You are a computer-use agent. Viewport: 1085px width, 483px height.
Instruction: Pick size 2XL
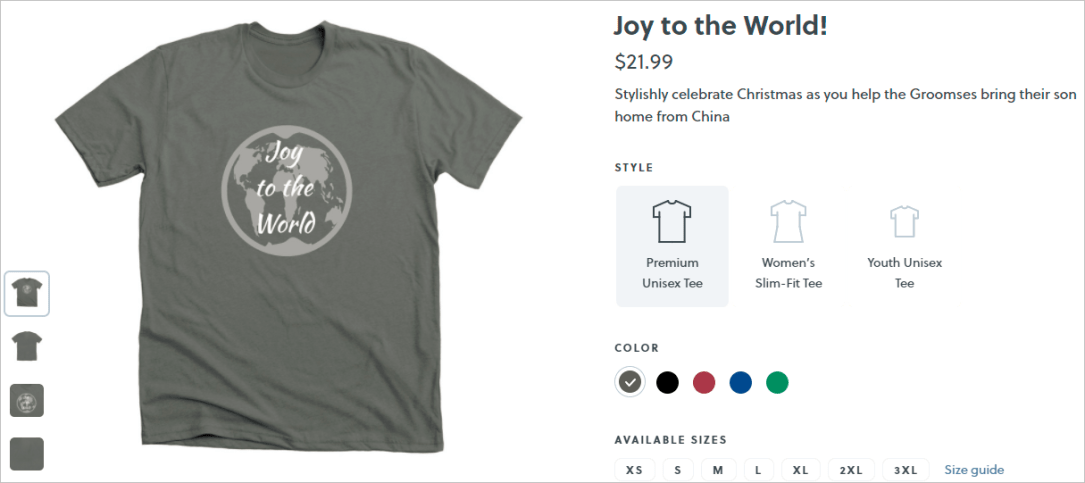851,470
